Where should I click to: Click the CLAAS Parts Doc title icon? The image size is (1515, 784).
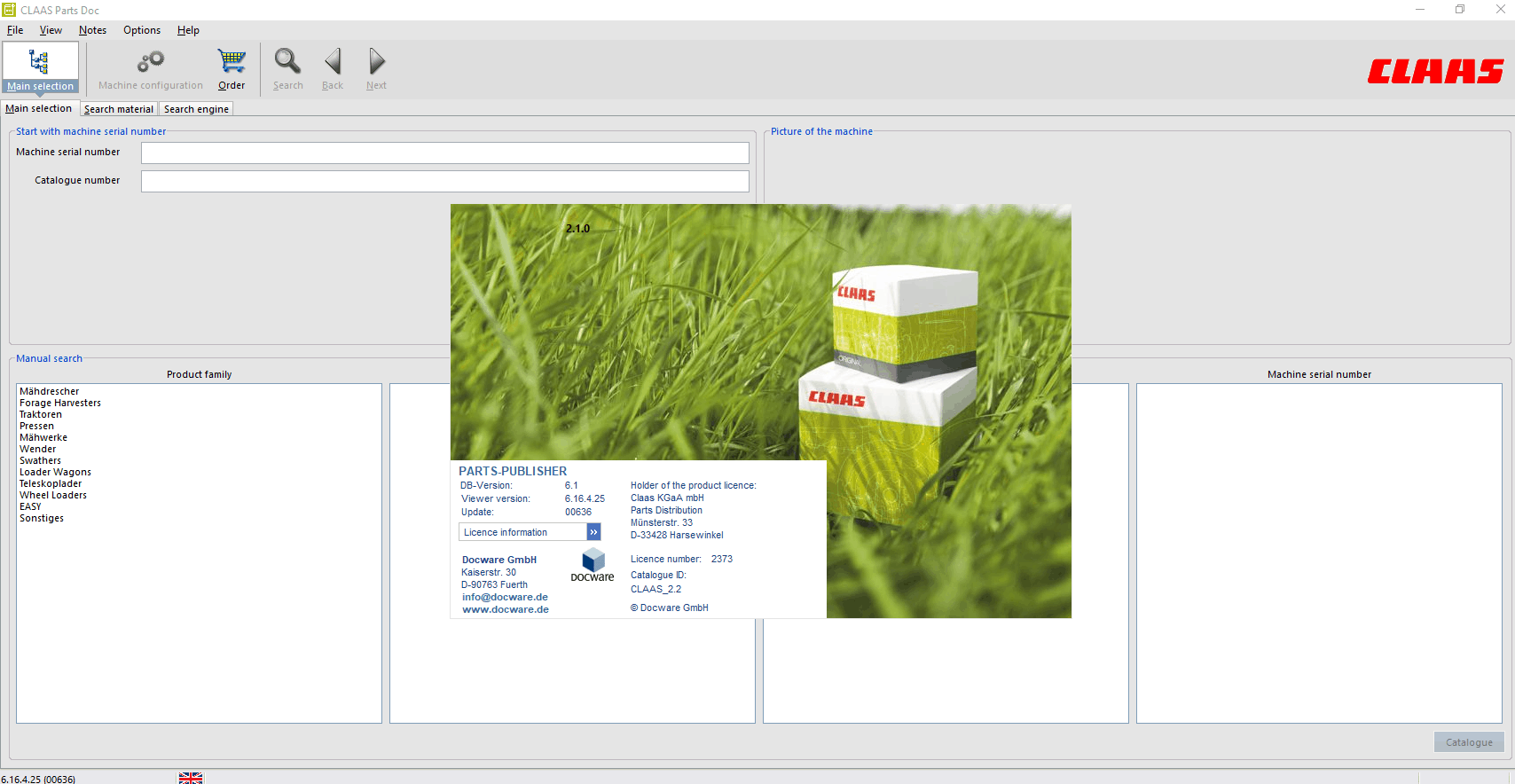(9, 10)
